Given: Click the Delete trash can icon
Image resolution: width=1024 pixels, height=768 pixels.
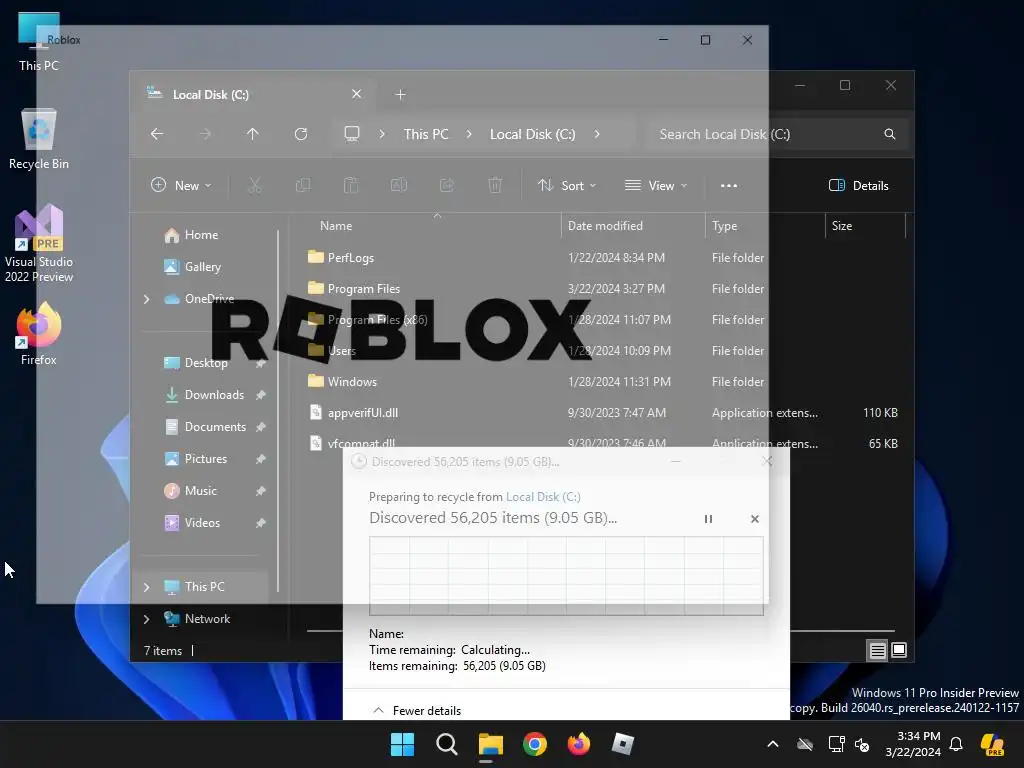Looking at the screenshot, I should 495,185.
